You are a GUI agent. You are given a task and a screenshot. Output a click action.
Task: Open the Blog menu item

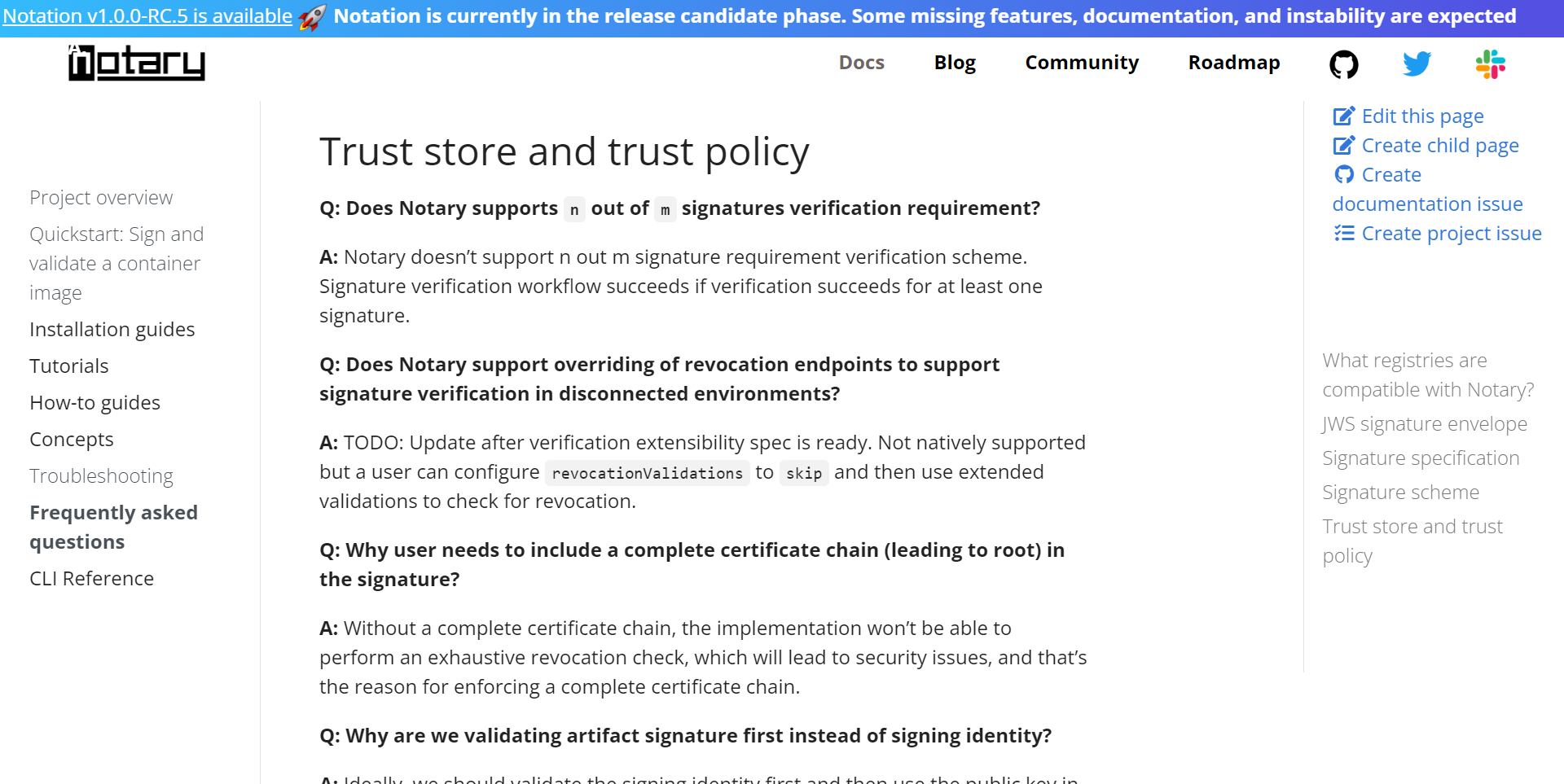(955, 62)
